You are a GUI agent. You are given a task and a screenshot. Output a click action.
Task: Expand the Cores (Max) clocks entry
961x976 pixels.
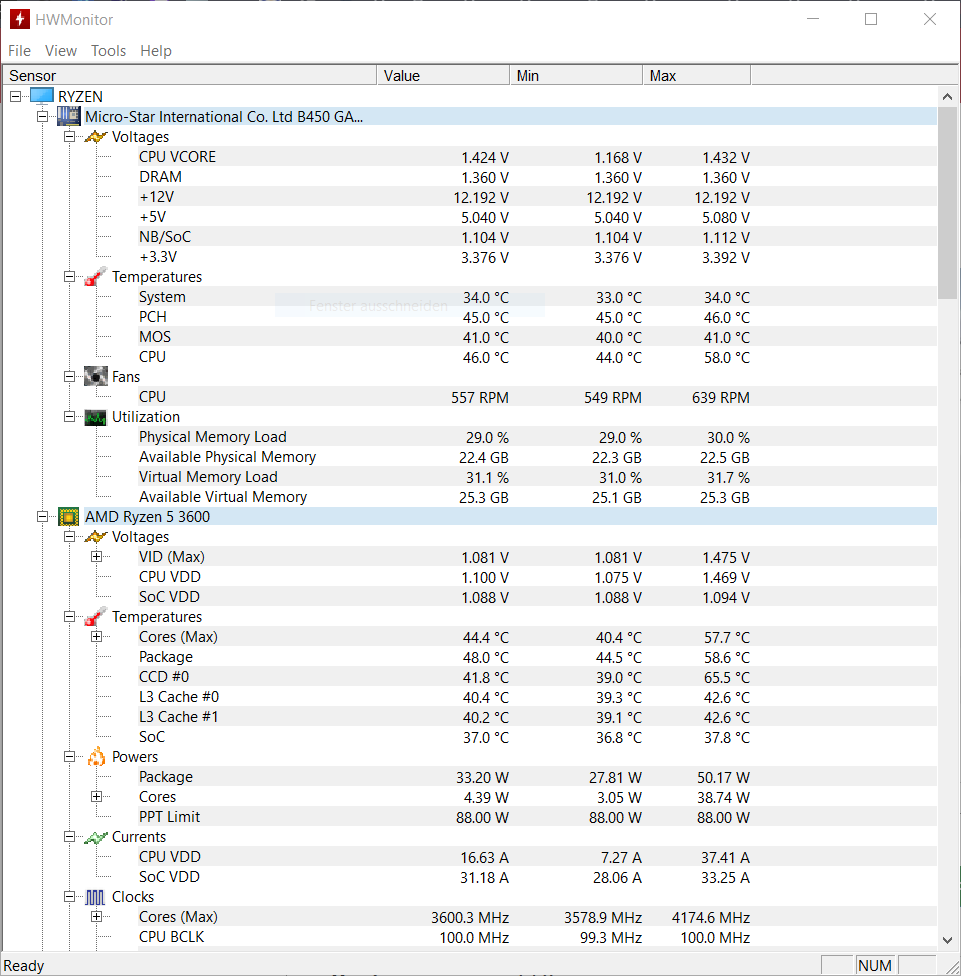click(x=96, y=916)
